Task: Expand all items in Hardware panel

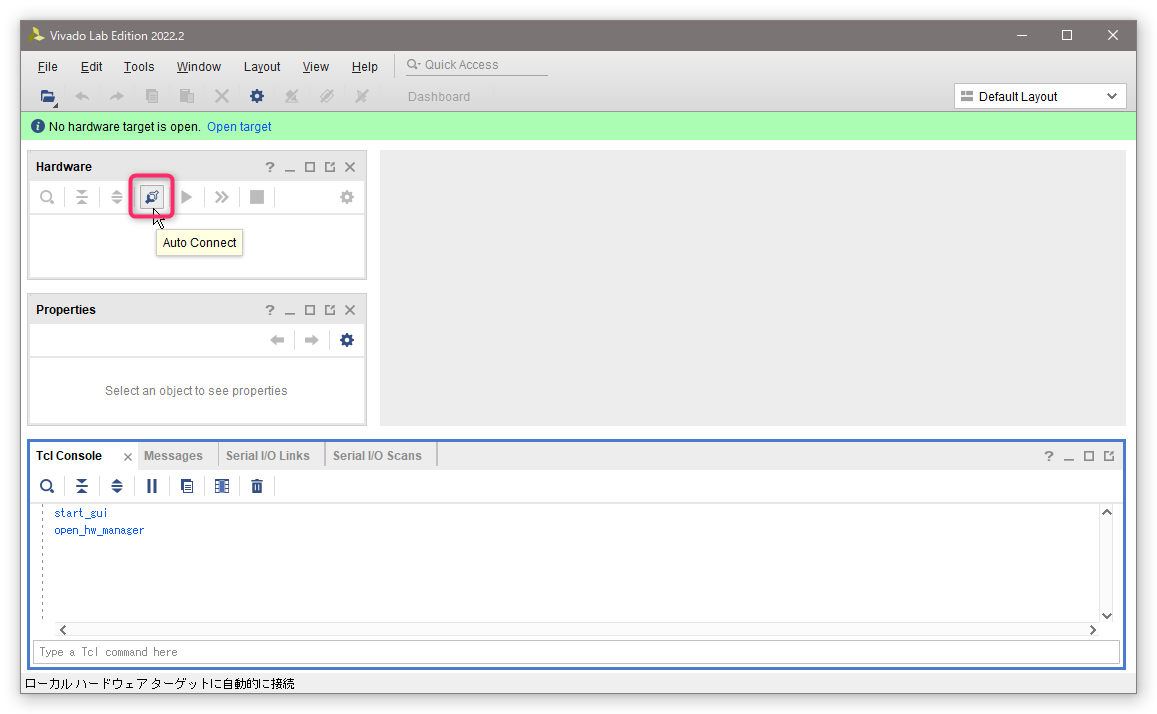Action: 117,197
